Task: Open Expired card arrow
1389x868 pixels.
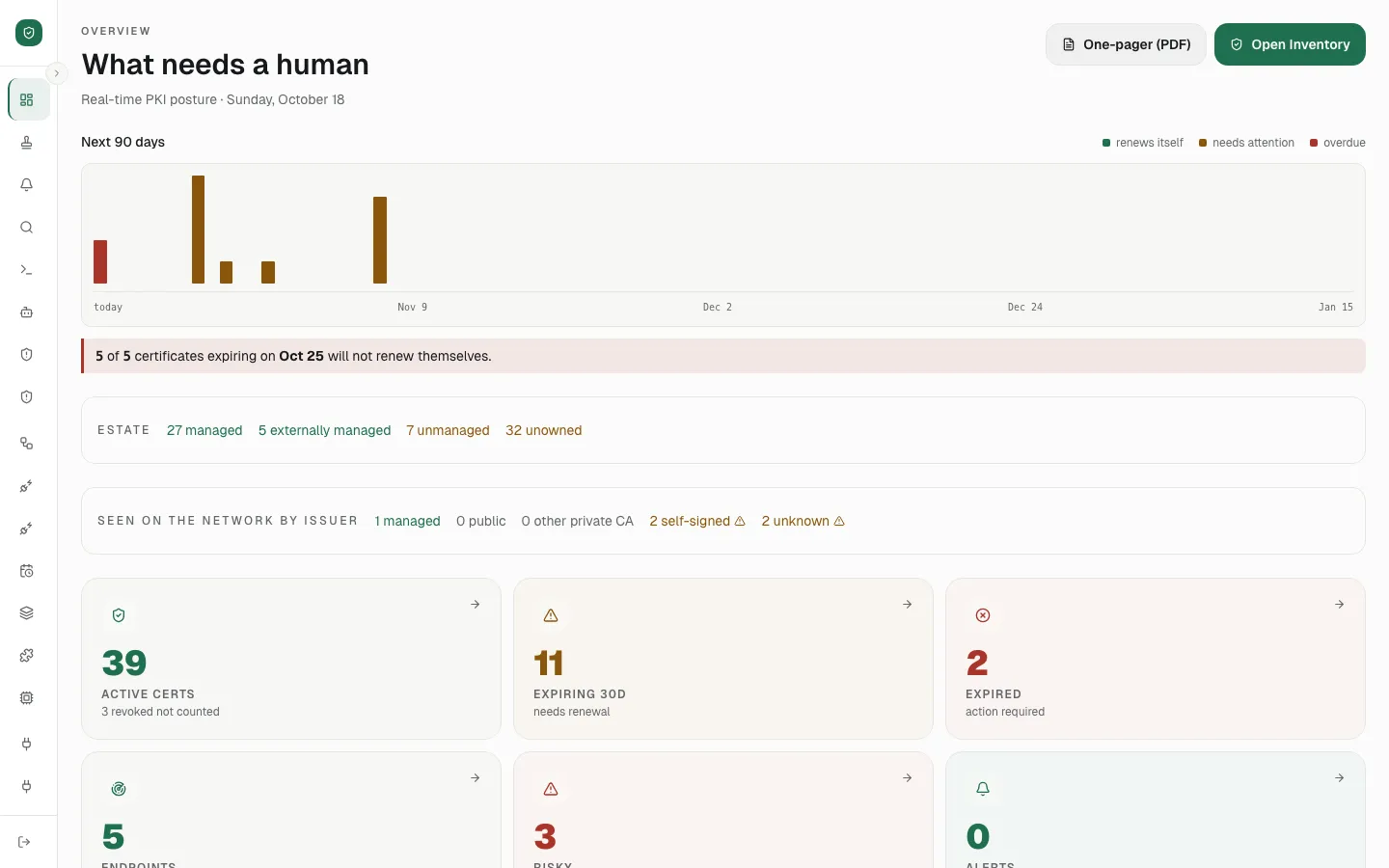Action: pos(1340,605)
